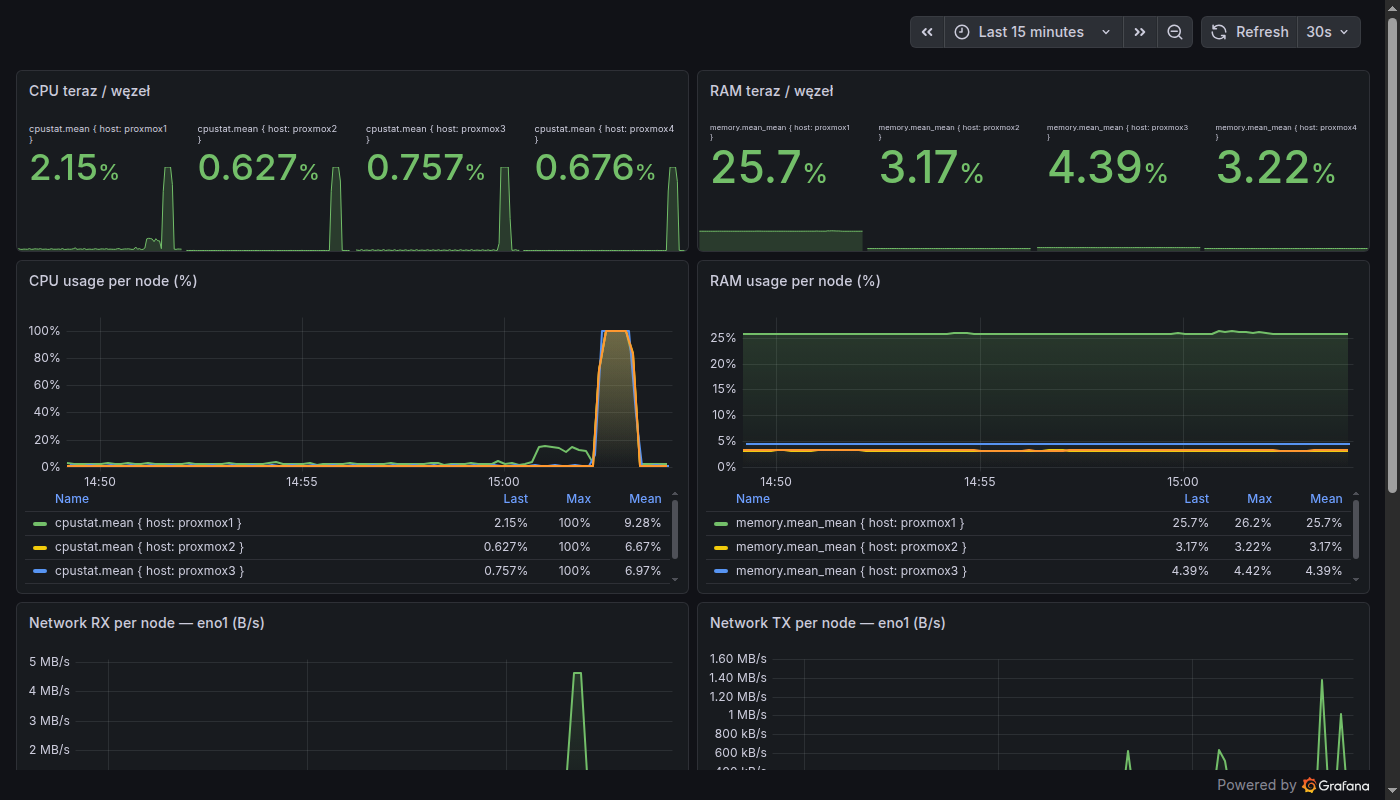Image resolution: width=1400 pixels, height=800 pixels.
Task: Toggle memory.mean_mean proxmox2 series in legend
Action: tap(852, 547)
